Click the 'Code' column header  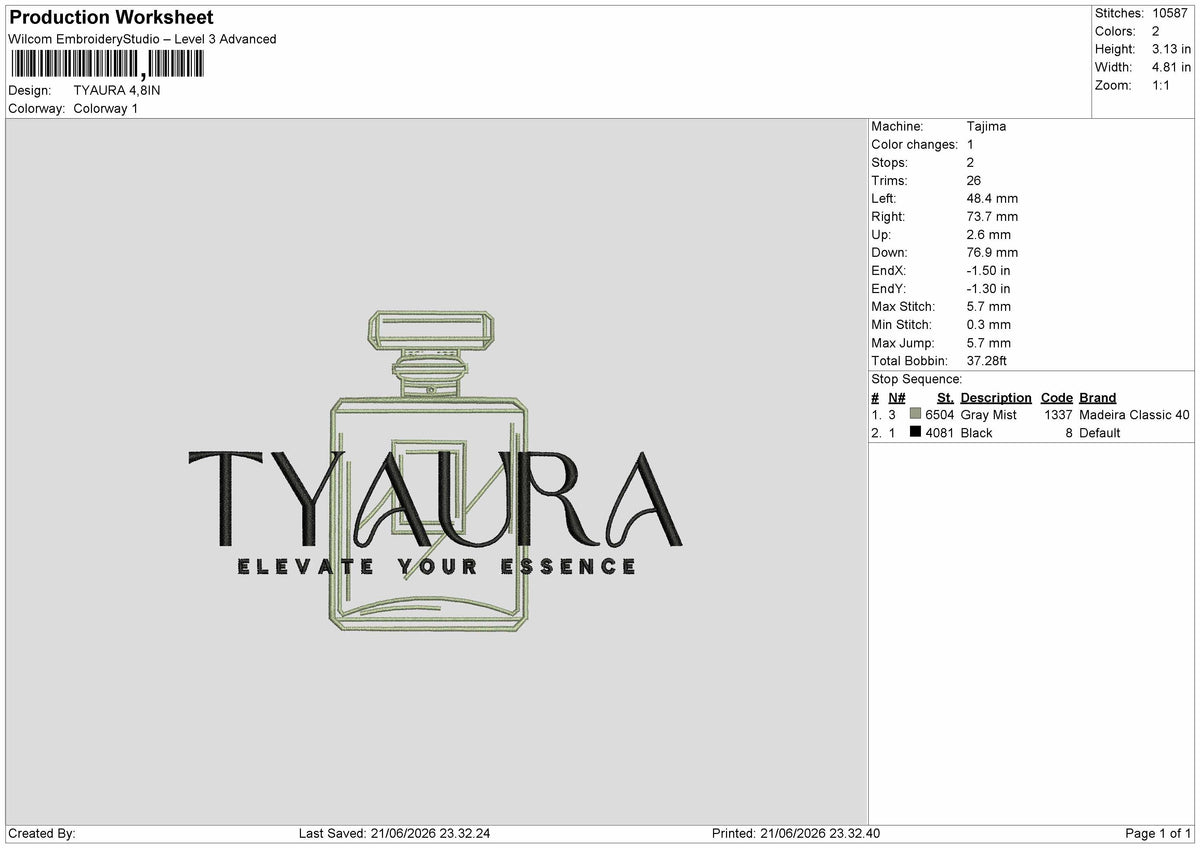pos(1056,397)
